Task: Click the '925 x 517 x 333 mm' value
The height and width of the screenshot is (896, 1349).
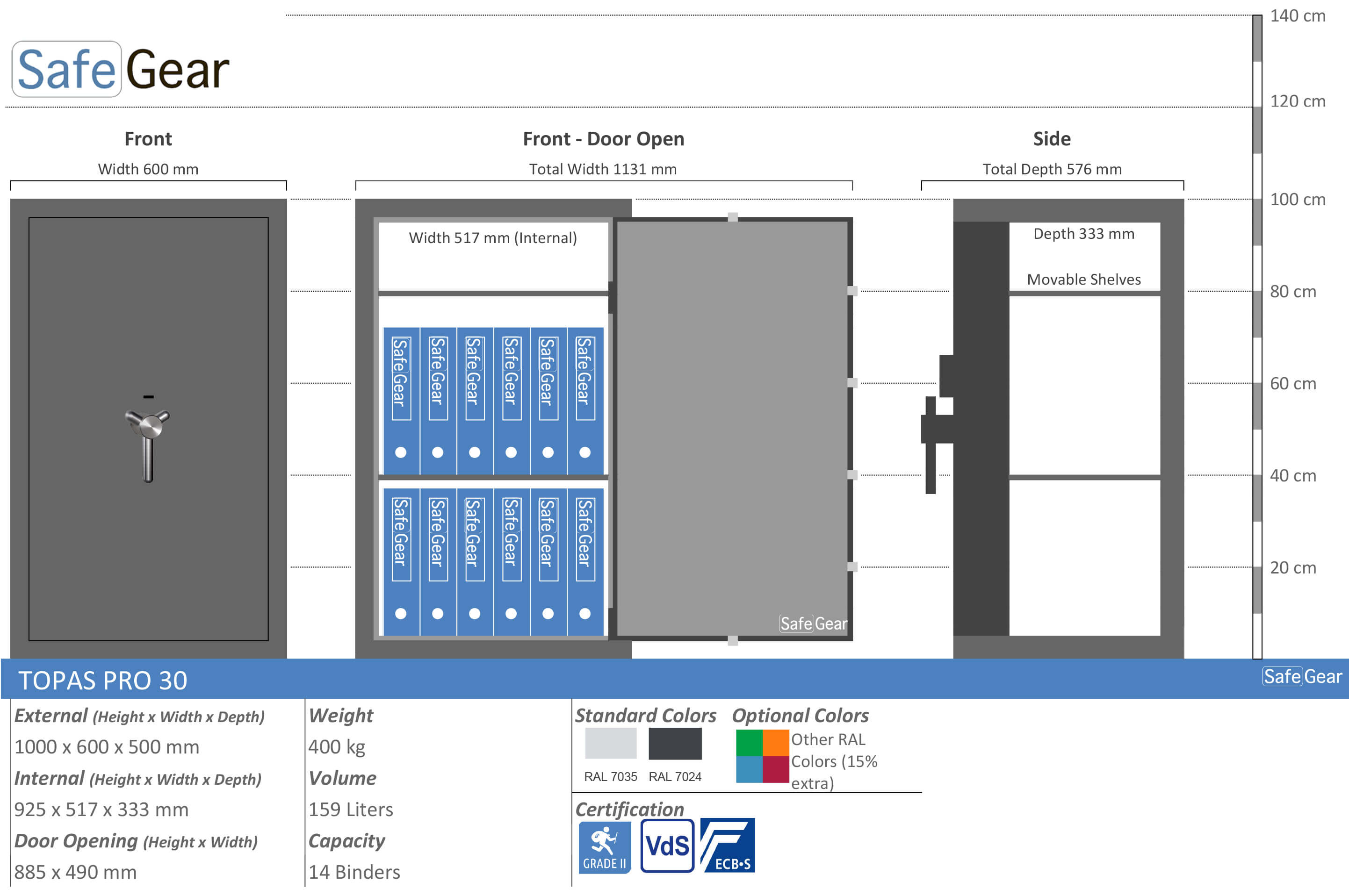Action: pyautogui.click(x=101, y=810)
